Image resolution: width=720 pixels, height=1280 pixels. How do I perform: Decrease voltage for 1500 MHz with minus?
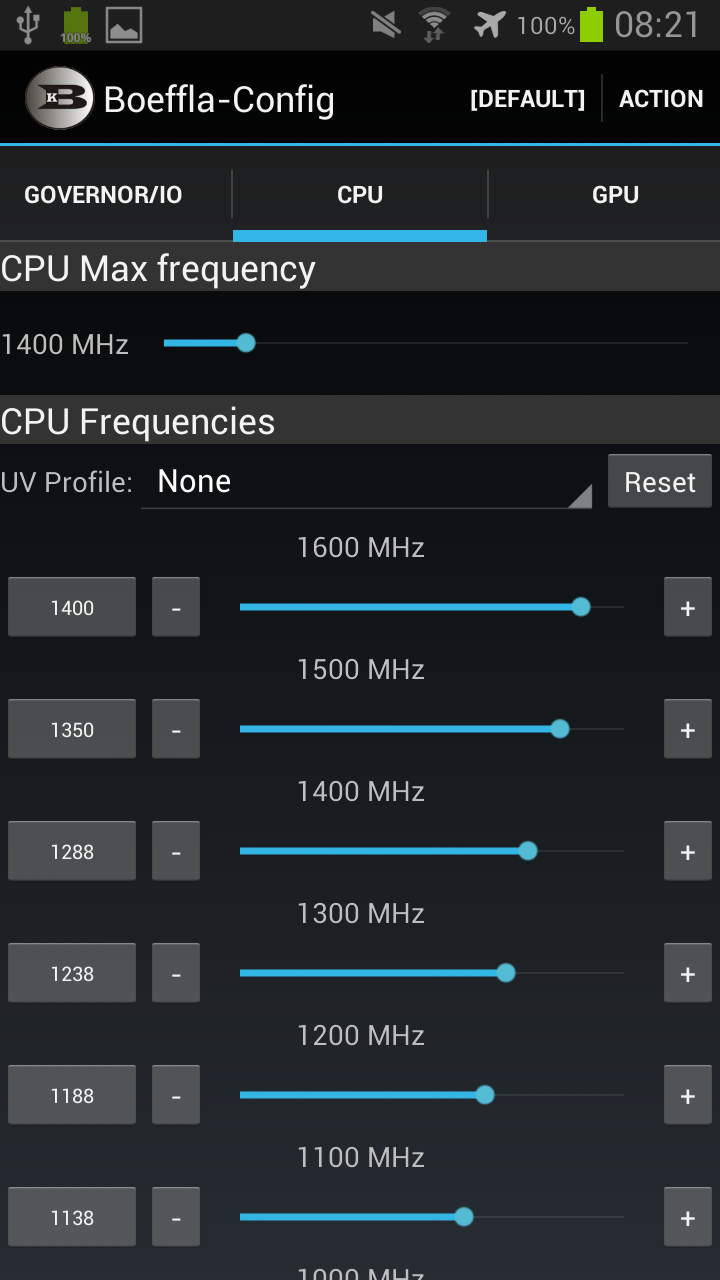(x=176, y=729)
